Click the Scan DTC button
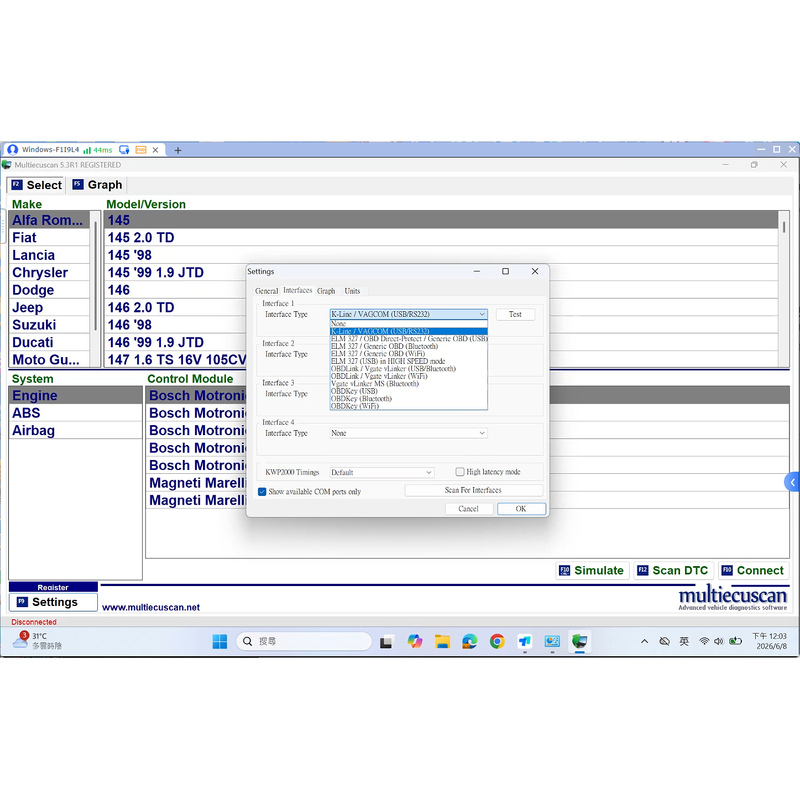 (673, 570)
